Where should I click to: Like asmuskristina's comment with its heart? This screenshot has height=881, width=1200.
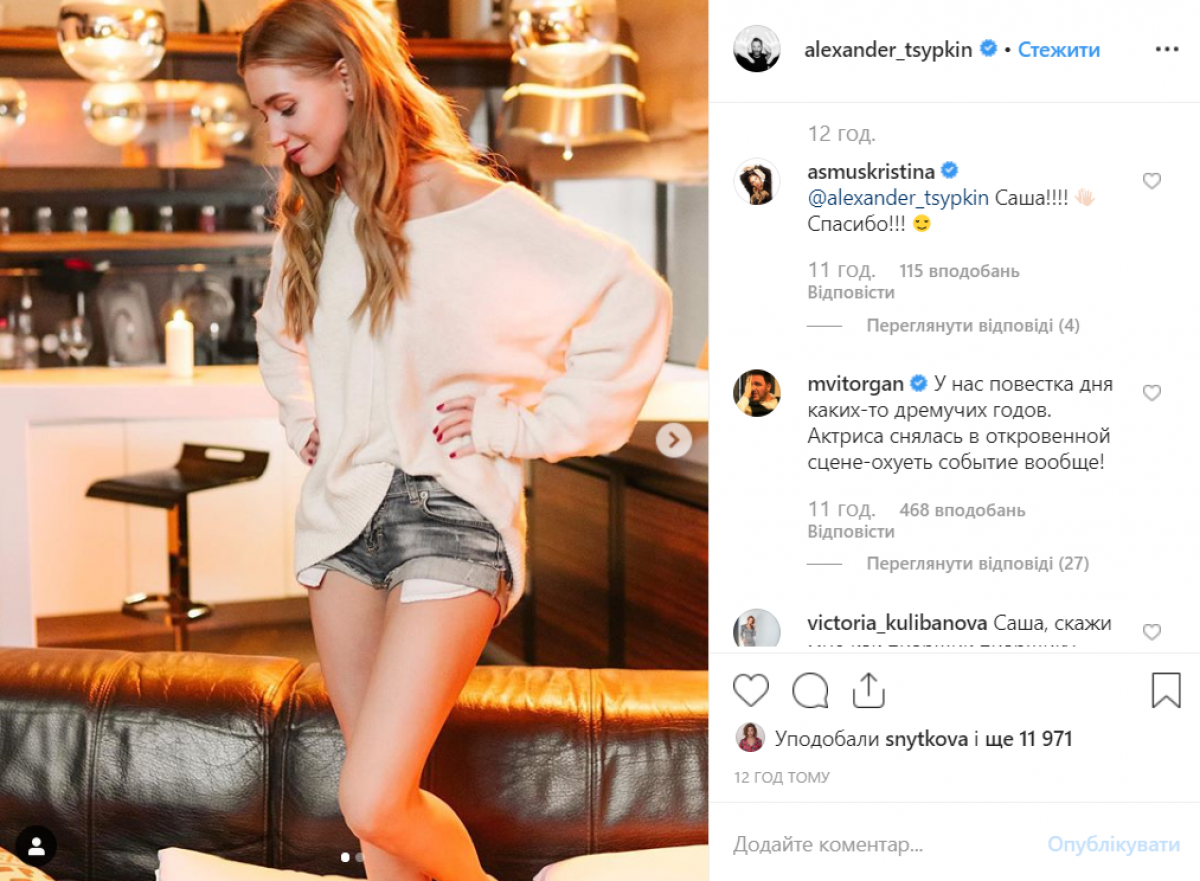coord(1152,181)
